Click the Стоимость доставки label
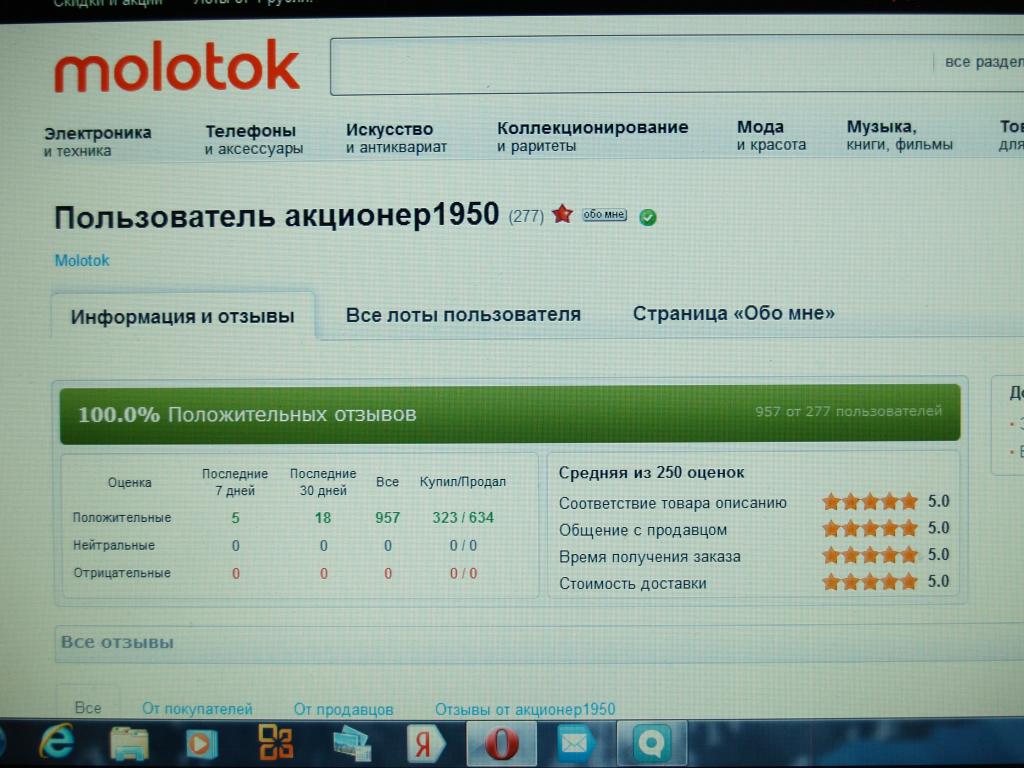Viewport: 1024px width, 768px height. point(633,584)
